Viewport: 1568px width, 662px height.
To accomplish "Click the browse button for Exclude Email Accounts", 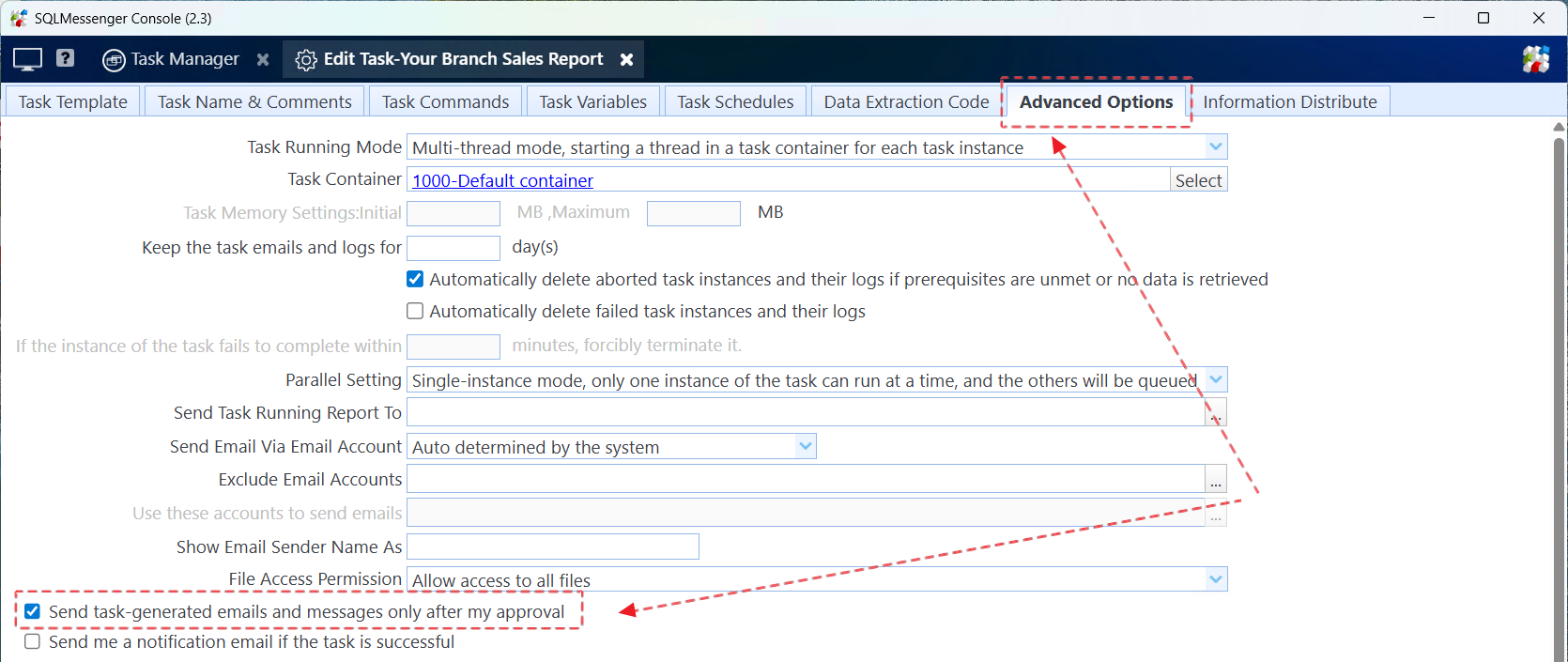I will [1216, 479].
